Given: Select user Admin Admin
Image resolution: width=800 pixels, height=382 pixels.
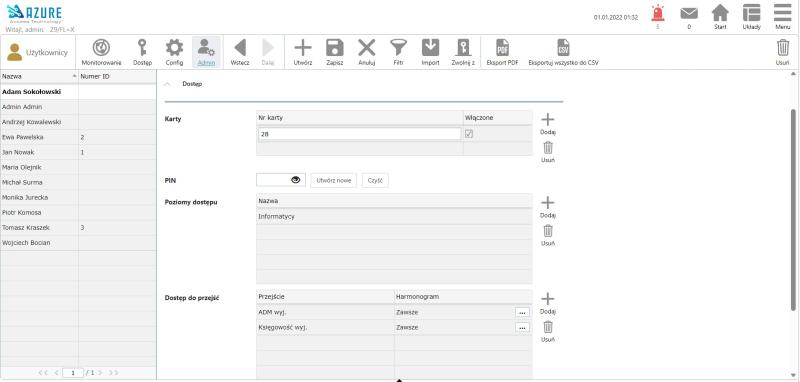Looking at the screenshot, I should [78, 107].
